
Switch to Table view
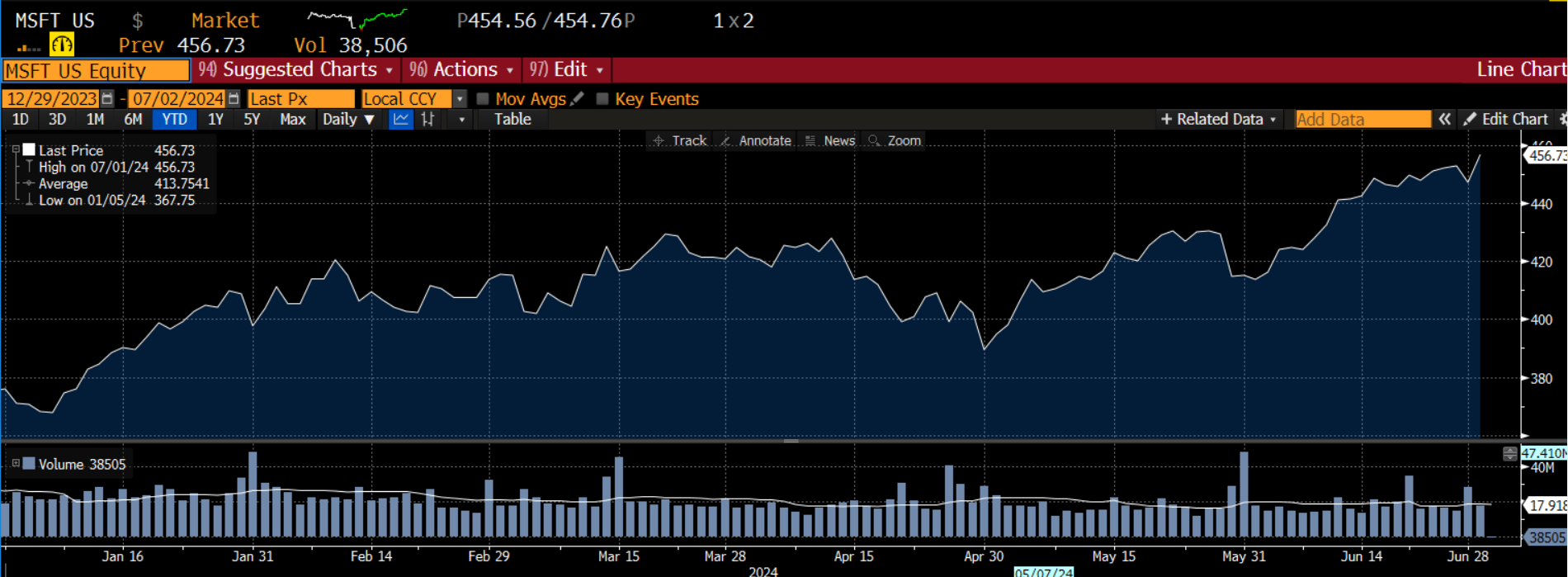tap(512, 120)
